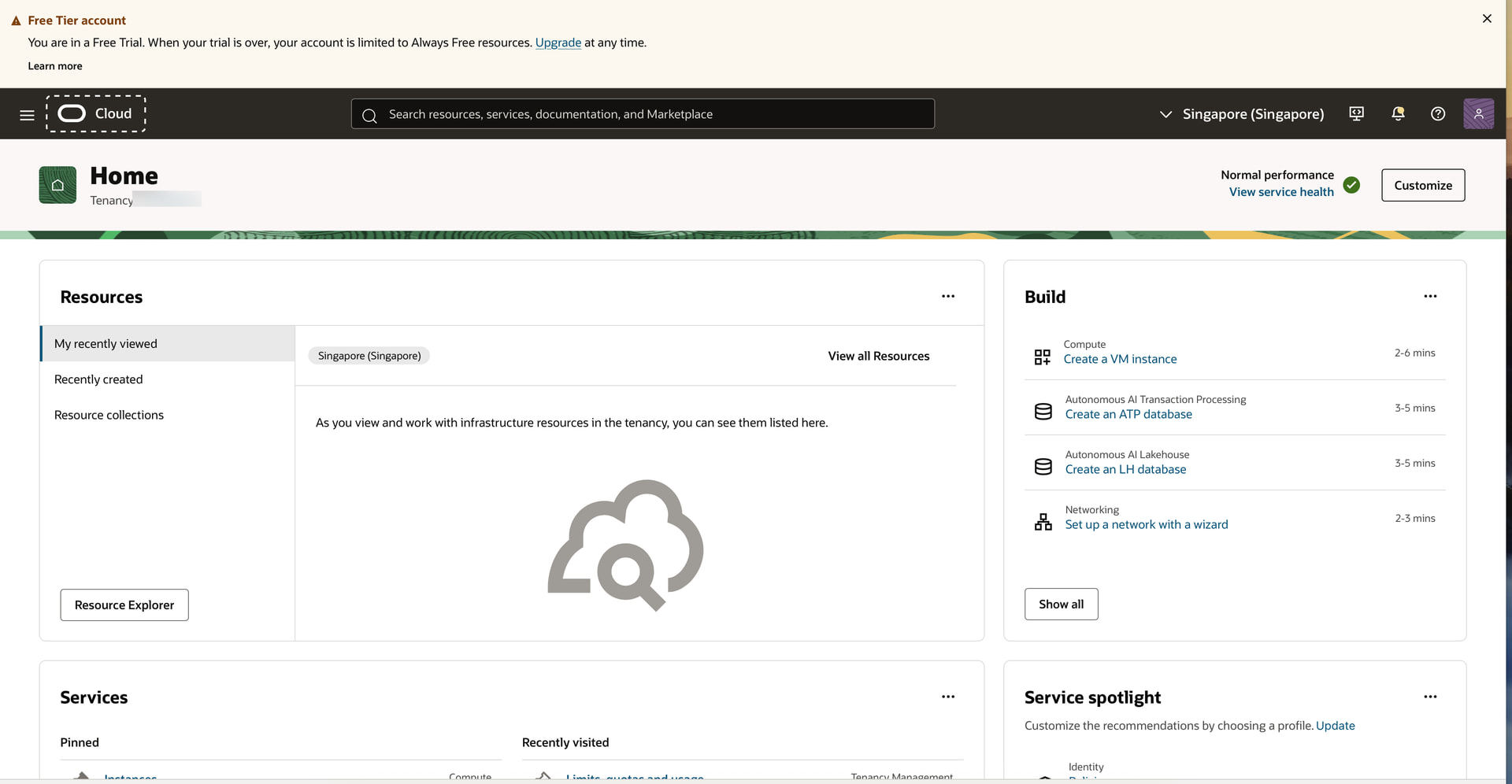The image size is (1512, 784).
Task: Click Create a VM instance link
Action: pyautogui.click(x=1120, y=359)
